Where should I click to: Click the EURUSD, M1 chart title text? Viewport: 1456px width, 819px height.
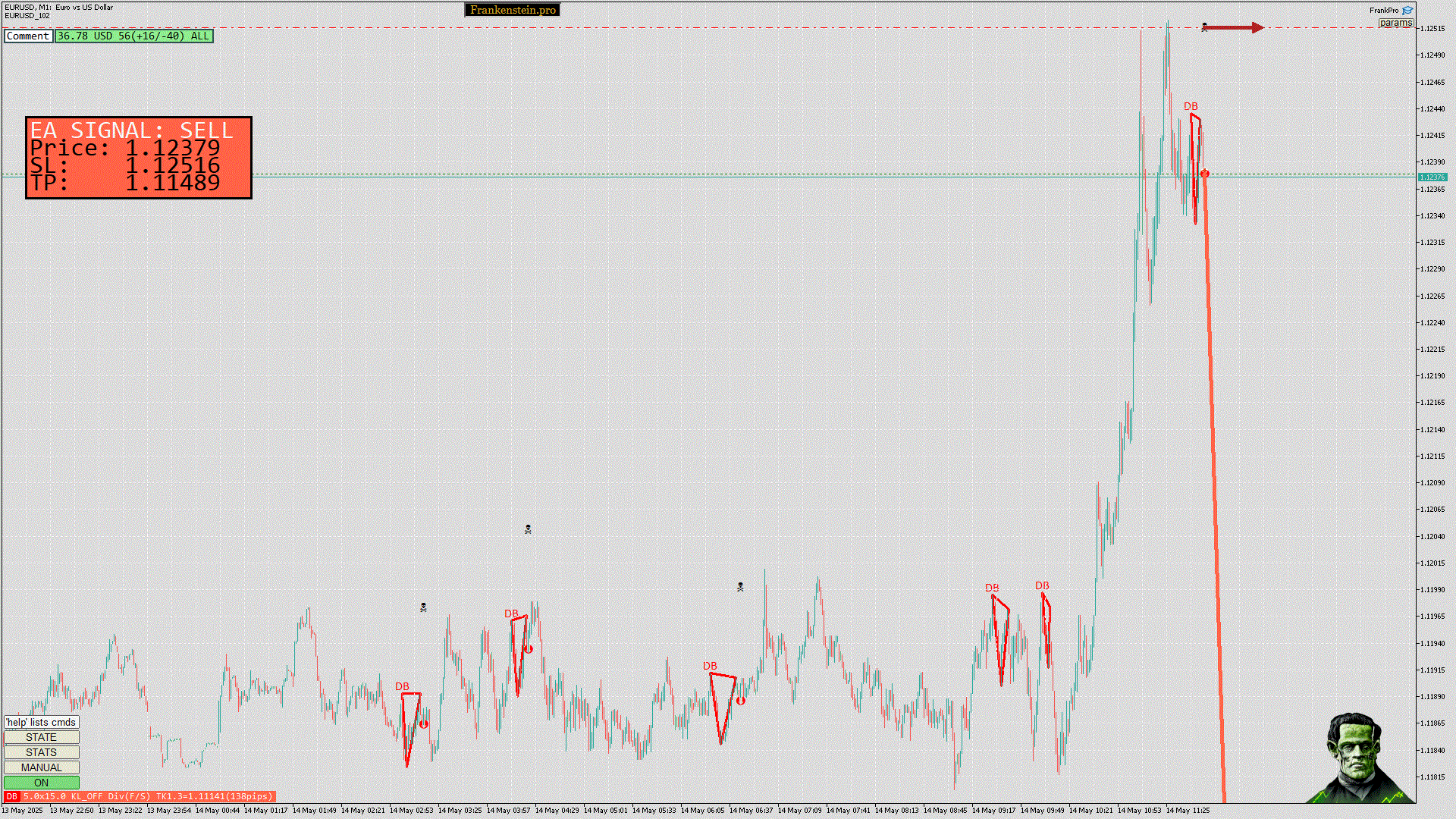(58, 8)
